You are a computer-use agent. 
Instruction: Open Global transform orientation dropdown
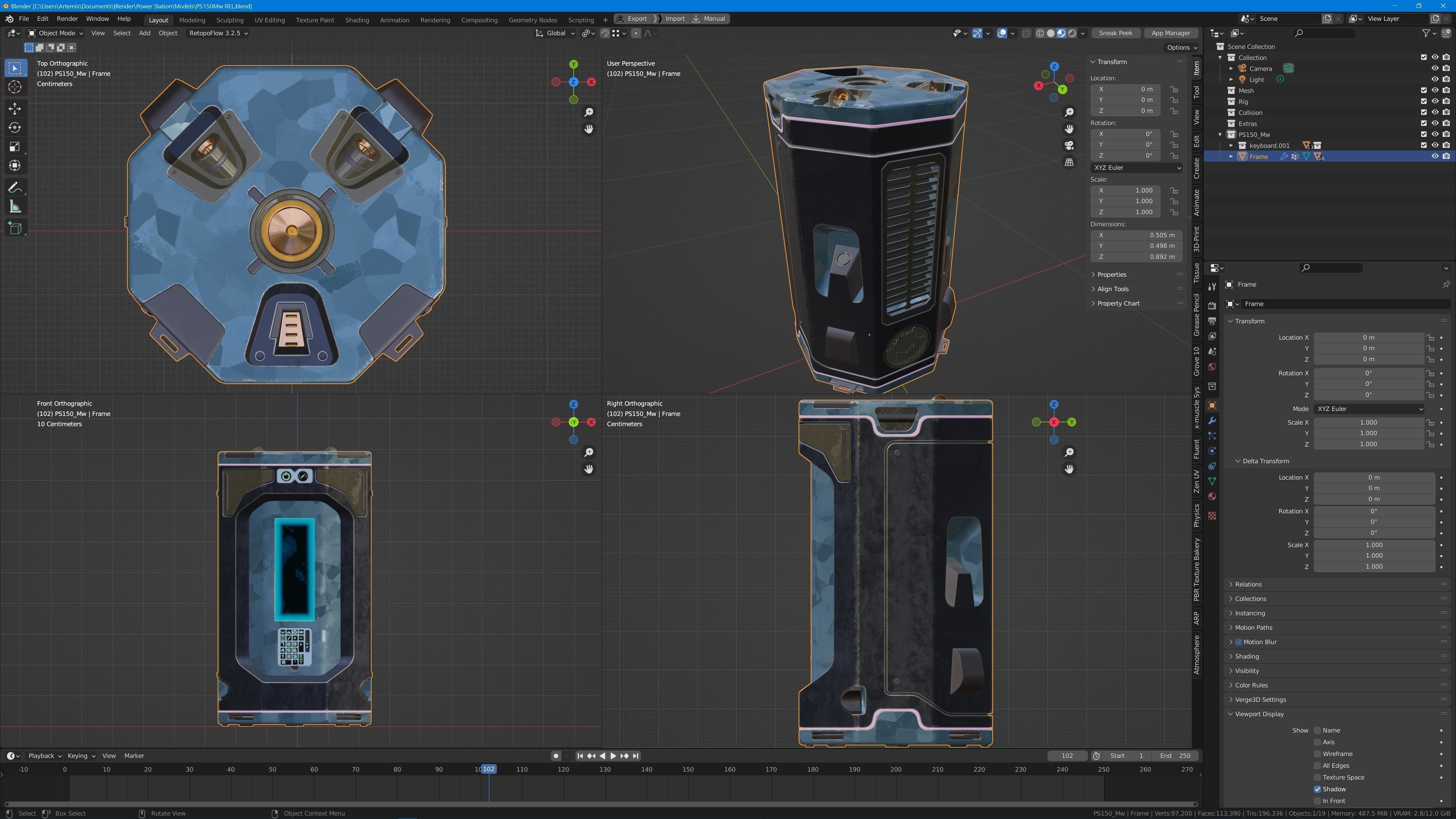click(555, 33)
